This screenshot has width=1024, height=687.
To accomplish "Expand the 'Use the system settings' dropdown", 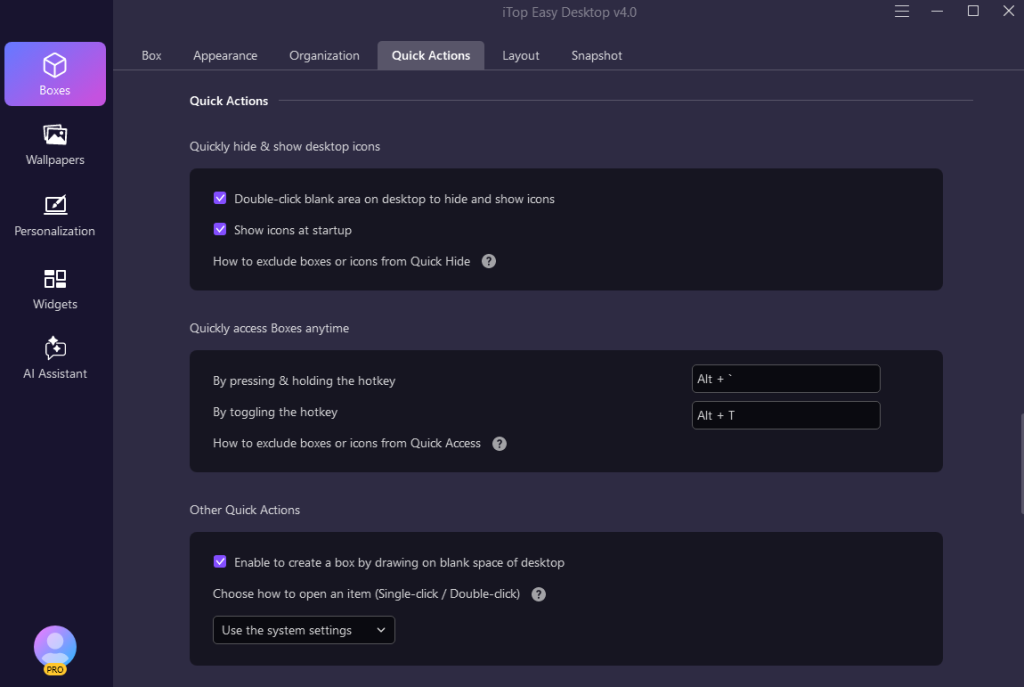I will 304,630.
